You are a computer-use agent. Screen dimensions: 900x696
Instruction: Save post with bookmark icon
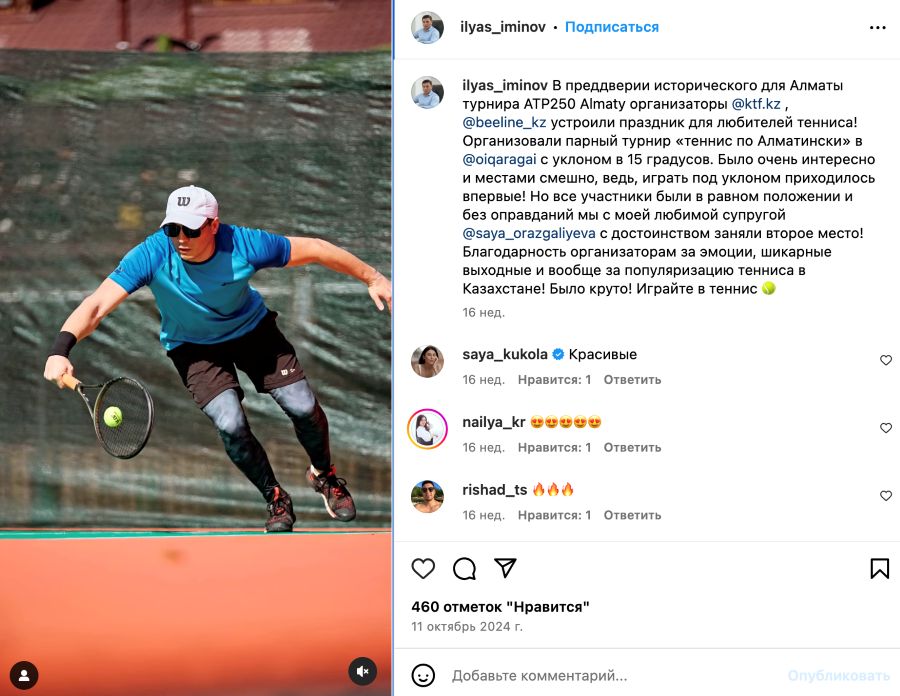click(x=879, y=568)
